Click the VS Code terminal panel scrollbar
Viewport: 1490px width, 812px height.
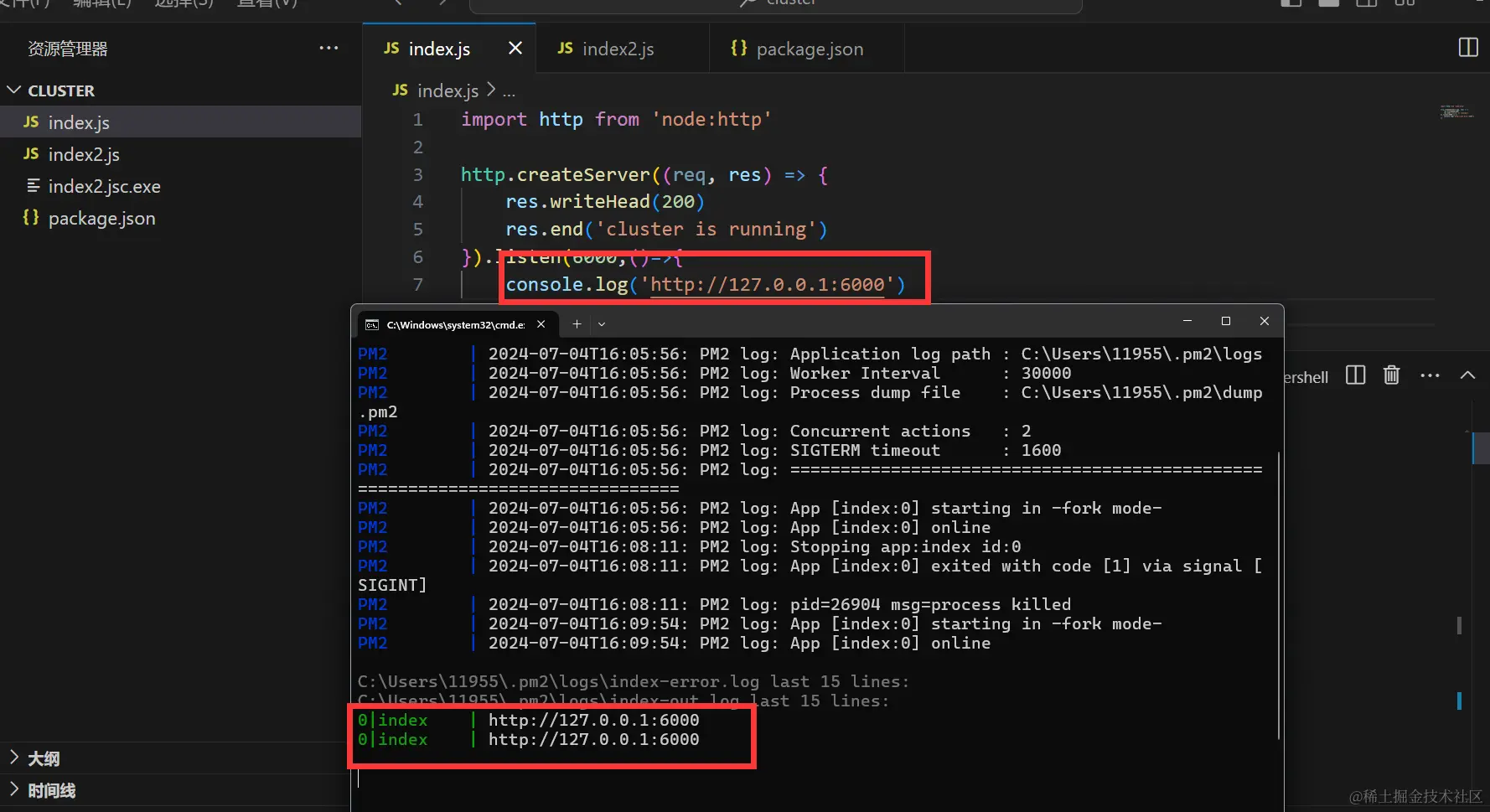click(x=1480, y=448)
